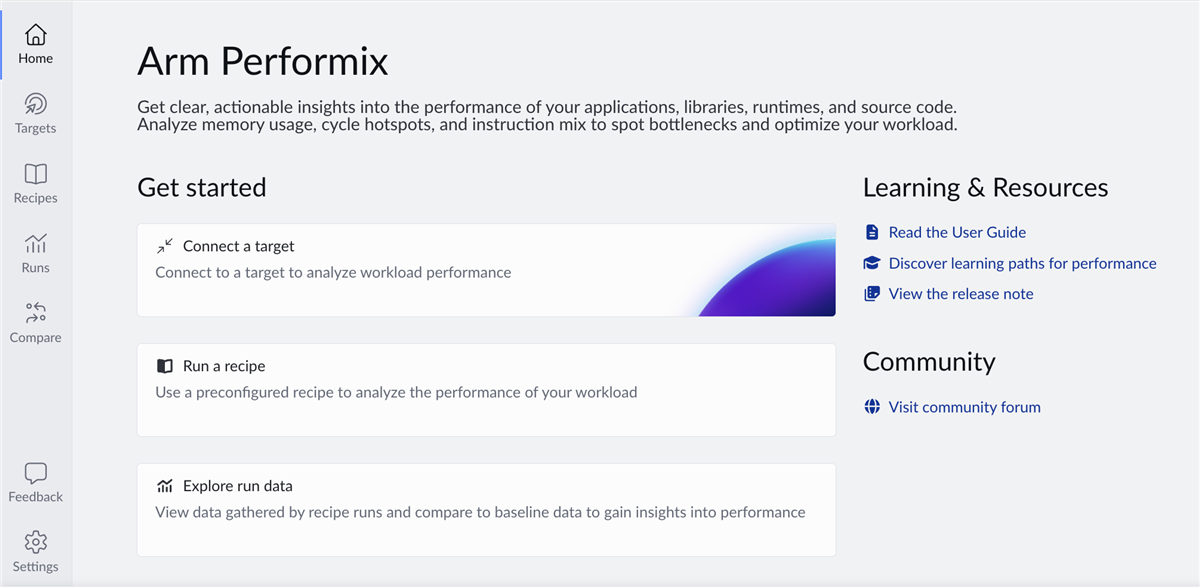
Task: Click the arrows icon on Connect a target card
Action: point(164,245)
